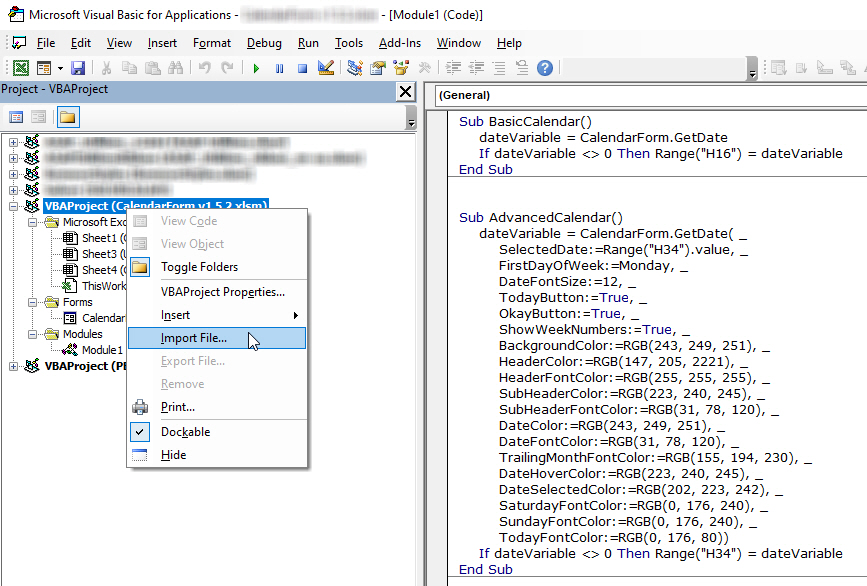The width and height of the screenshot is (867, 586).
Task: Open the Object Browser toolbar icon
Action: [401, 68]
